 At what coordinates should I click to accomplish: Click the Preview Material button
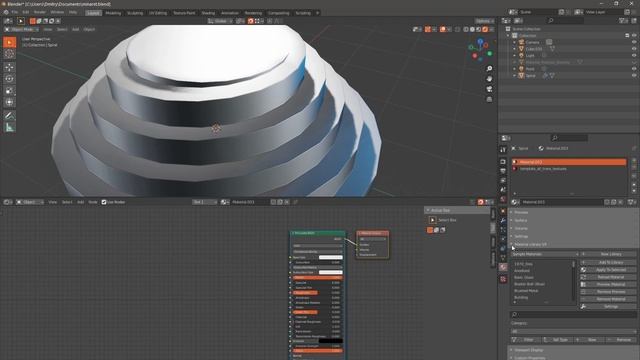tap(608, 284)
